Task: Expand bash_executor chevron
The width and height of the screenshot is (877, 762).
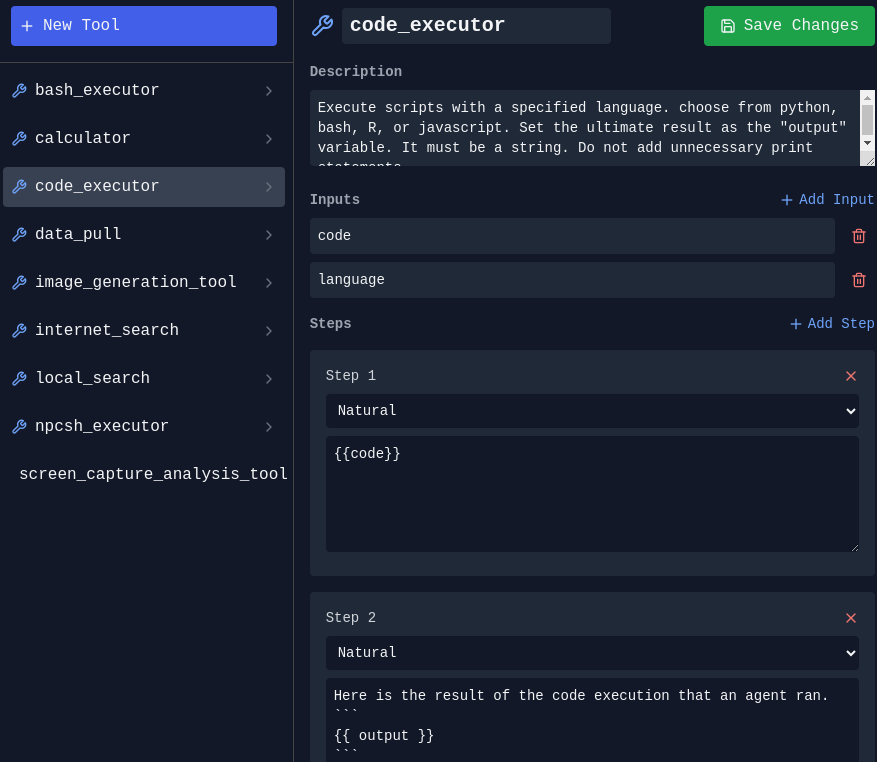Action: coord(269,91)
